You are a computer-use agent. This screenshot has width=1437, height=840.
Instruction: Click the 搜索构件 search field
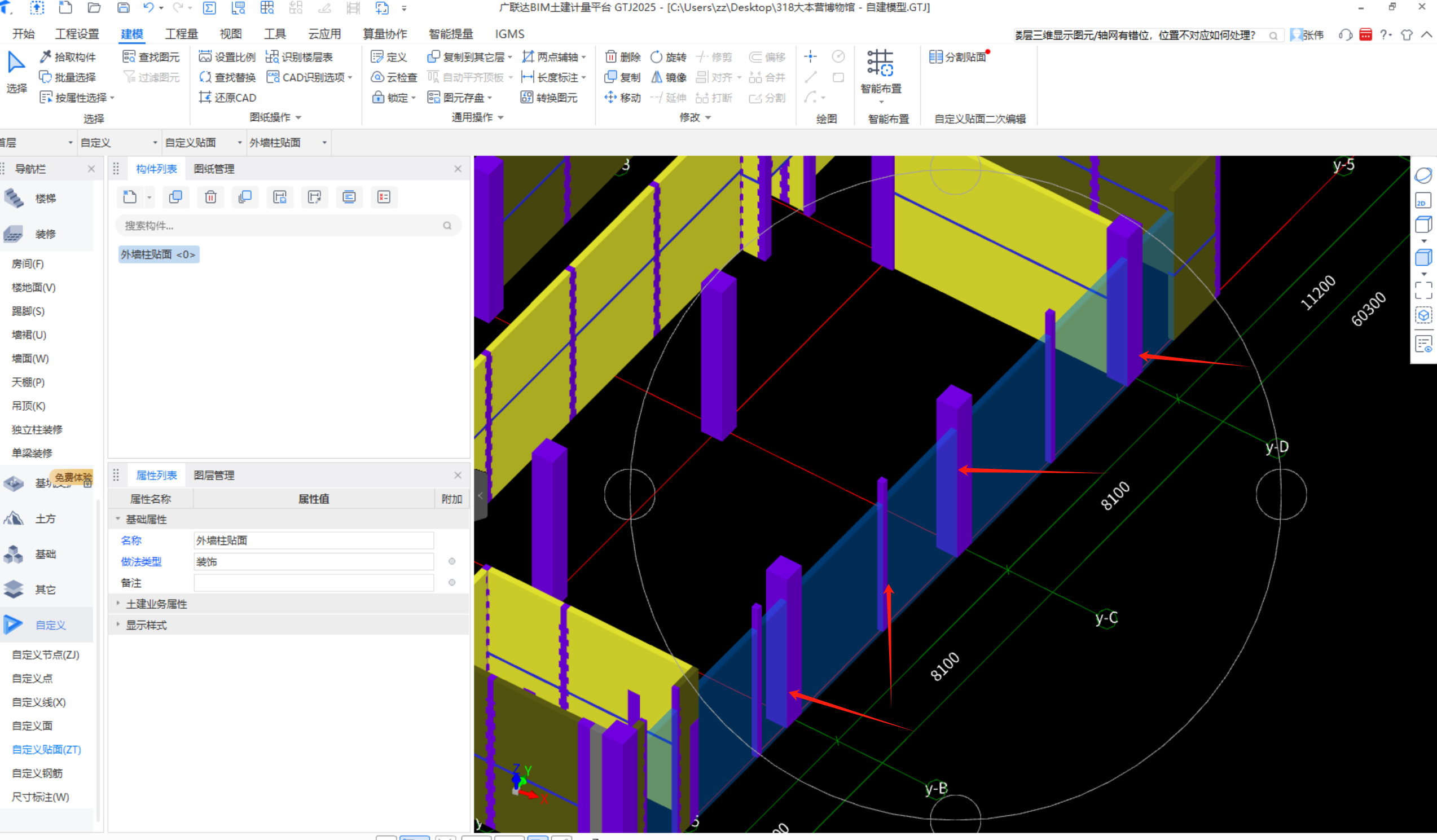(x=288, y=226)
